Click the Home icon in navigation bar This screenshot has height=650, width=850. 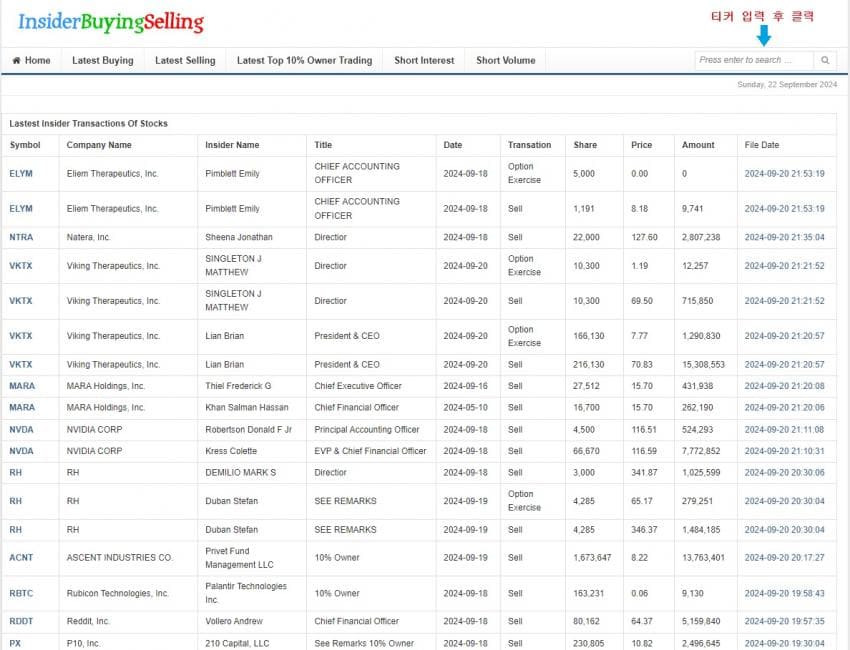tap(16, 60)
